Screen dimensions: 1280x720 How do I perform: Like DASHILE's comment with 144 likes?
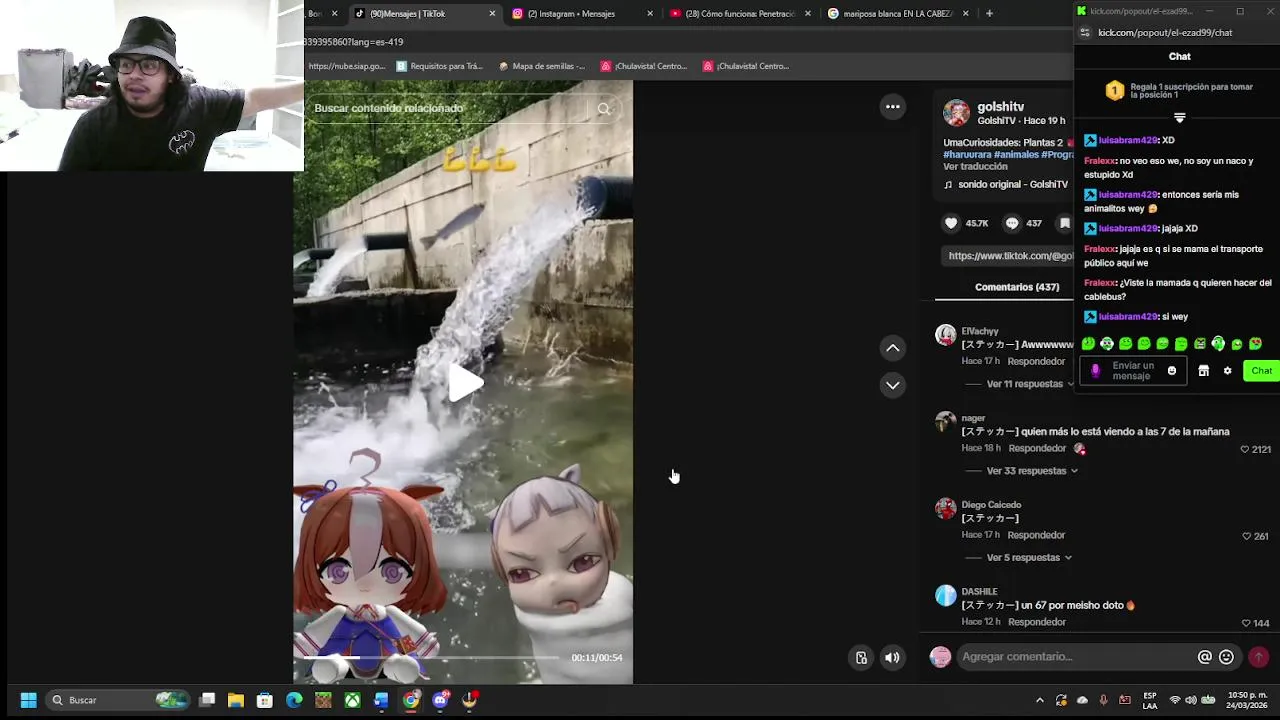point(1246,624)
